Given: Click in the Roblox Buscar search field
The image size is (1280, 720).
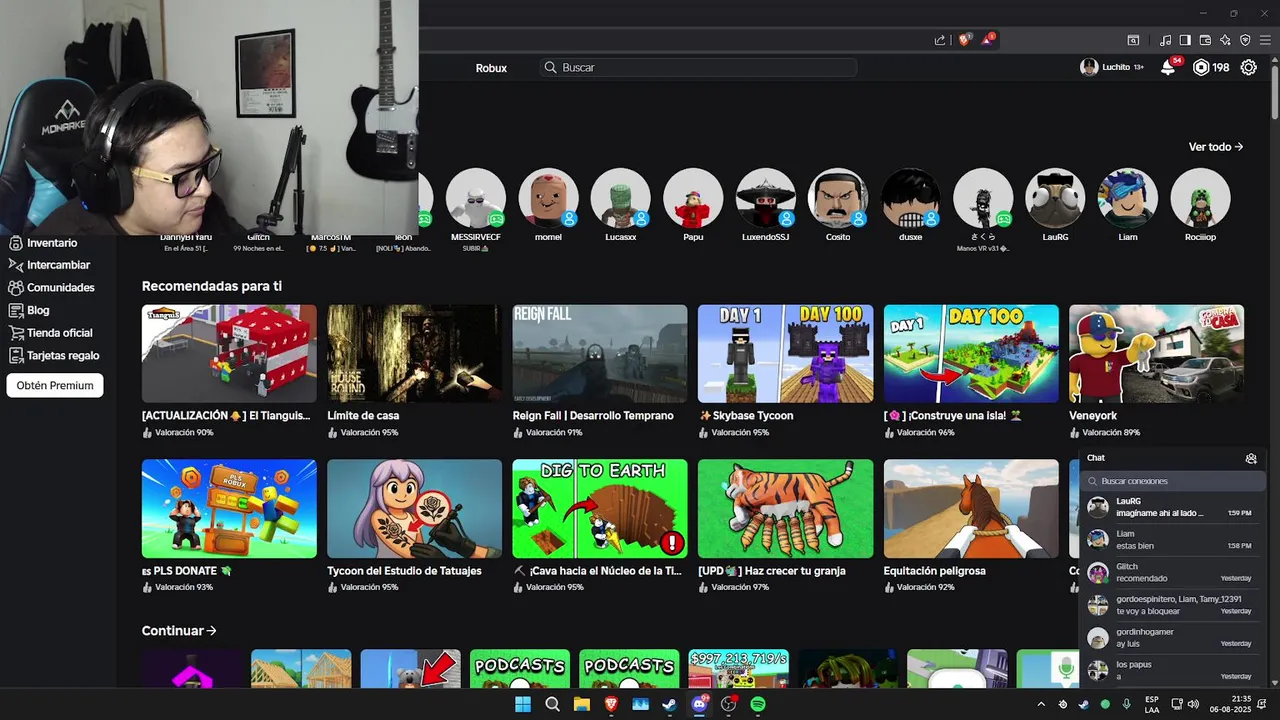Looking at the screenshot, I should (698, 68).
